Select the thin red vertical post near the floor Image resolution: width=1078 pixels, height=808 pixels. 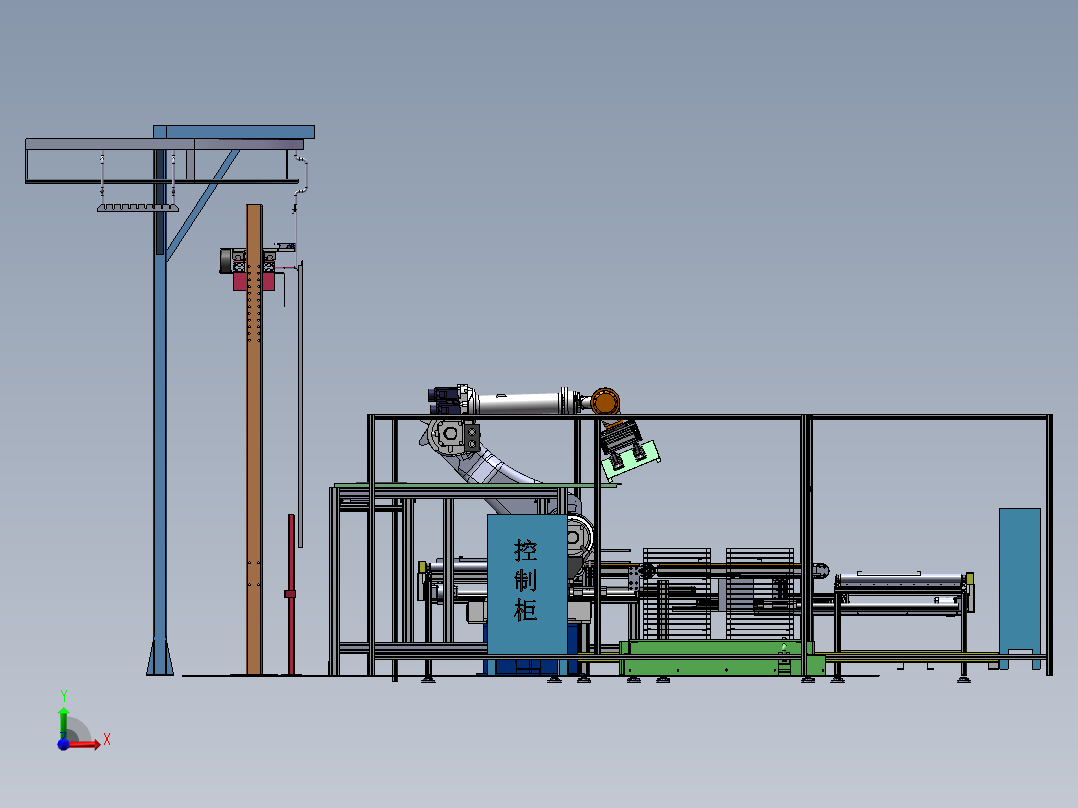pos(291,594)
